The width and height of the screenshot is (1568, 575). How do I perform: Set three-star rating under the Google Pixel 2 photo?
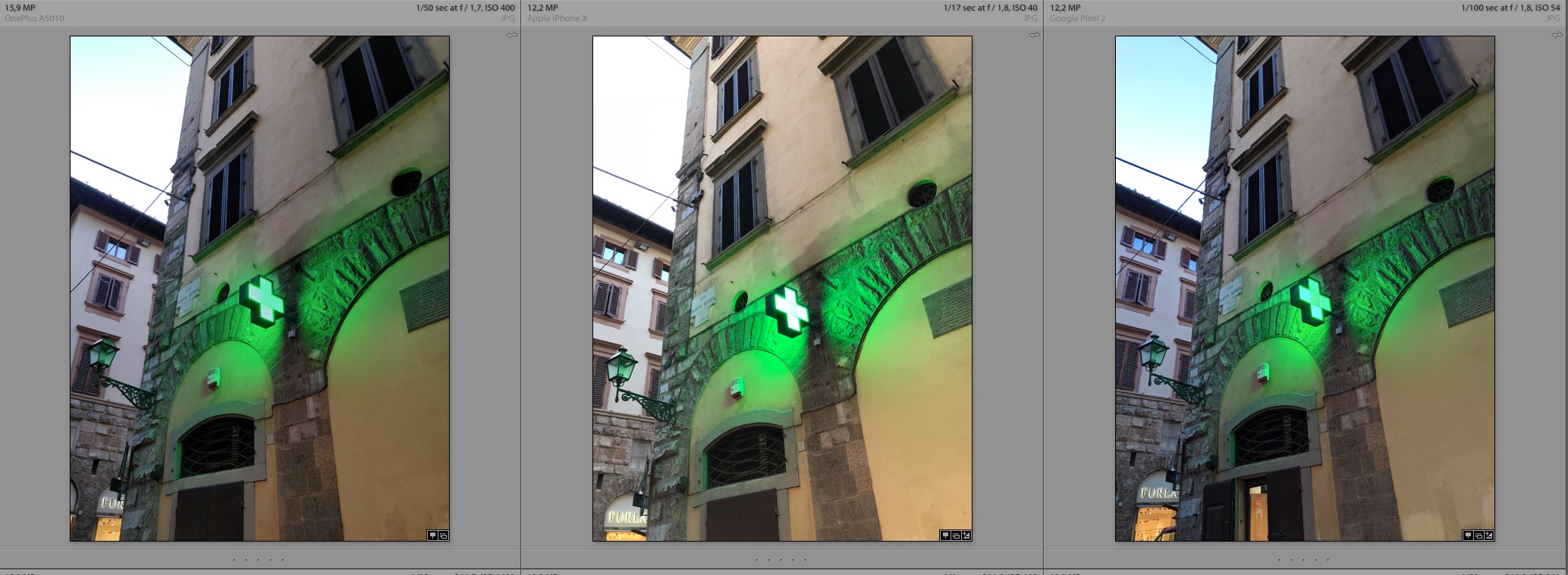(x=1304, y=560)
